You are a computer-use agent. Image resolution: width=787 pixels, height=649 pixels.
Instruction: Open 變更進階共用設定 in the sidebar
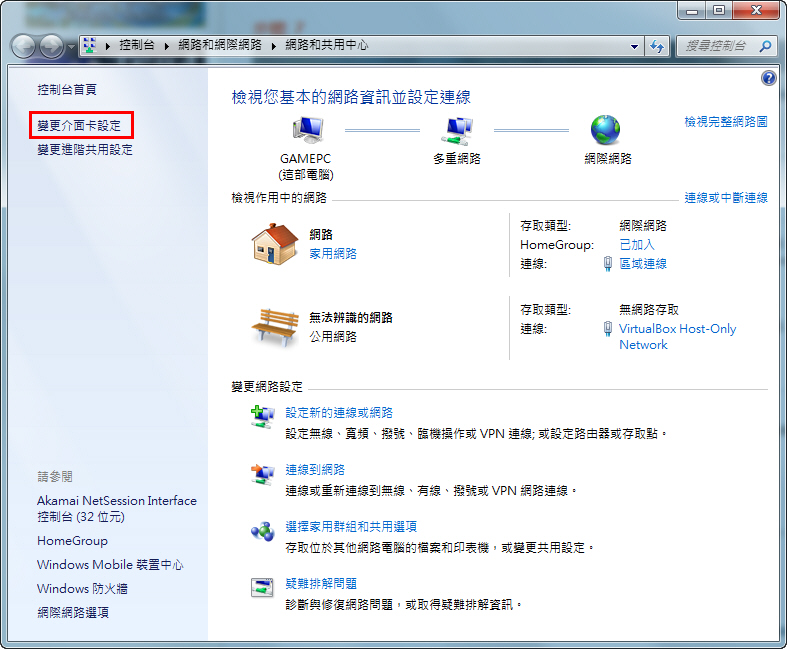point(85,150)
